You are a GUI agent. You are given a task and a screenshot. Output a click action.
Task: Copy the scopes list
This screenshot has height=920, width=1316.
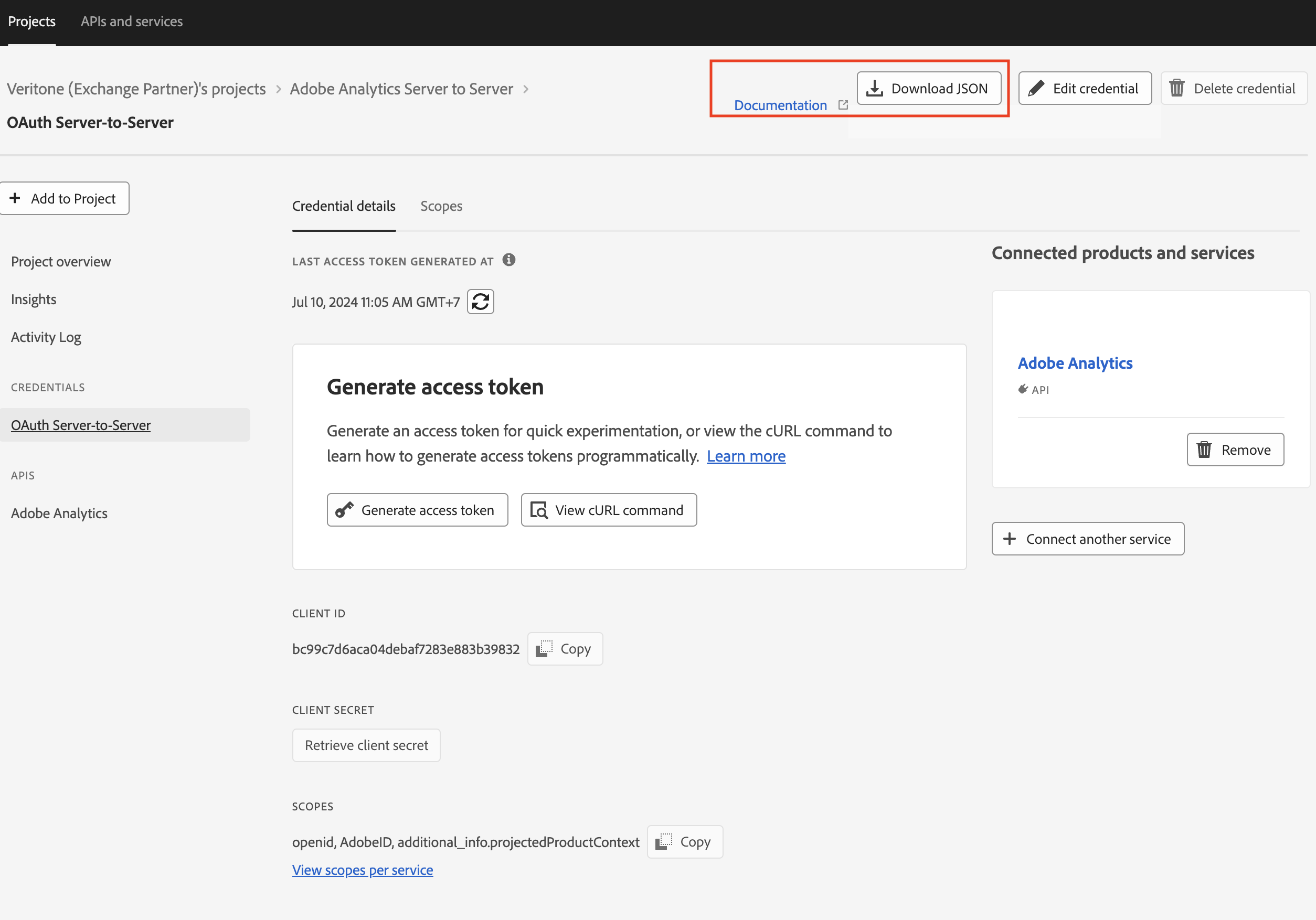point(684,841)
